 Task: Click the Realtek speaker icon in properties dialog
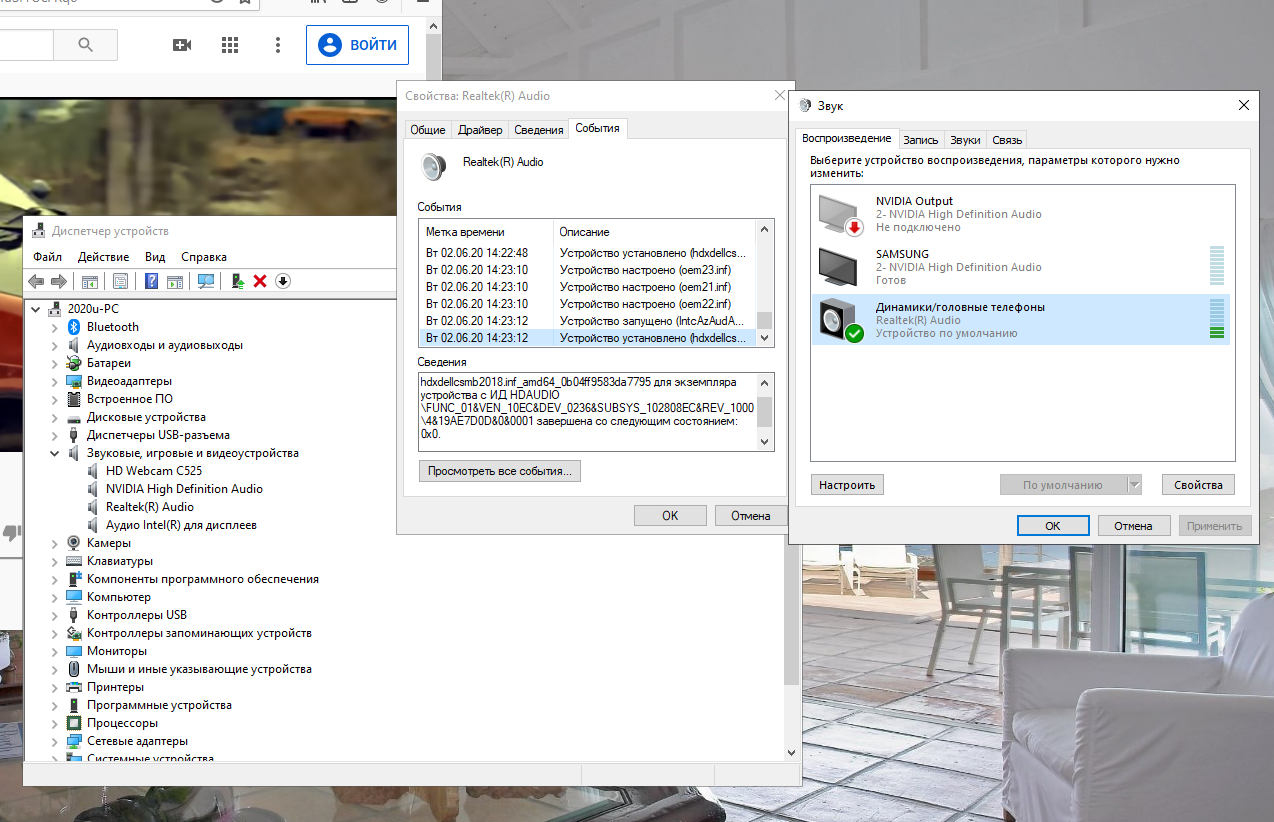point(434,166)
